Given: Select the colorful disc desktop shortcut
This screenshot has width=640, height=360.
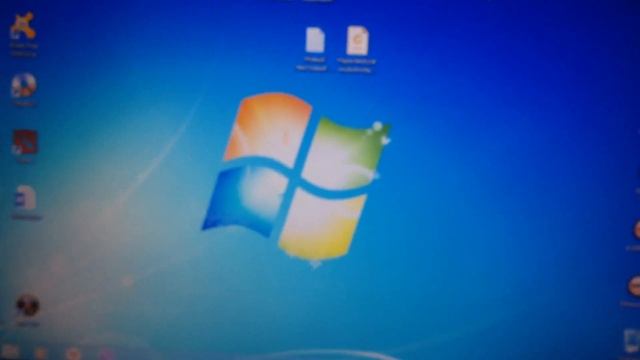Looking at the screenshot, I should (24, 86).
